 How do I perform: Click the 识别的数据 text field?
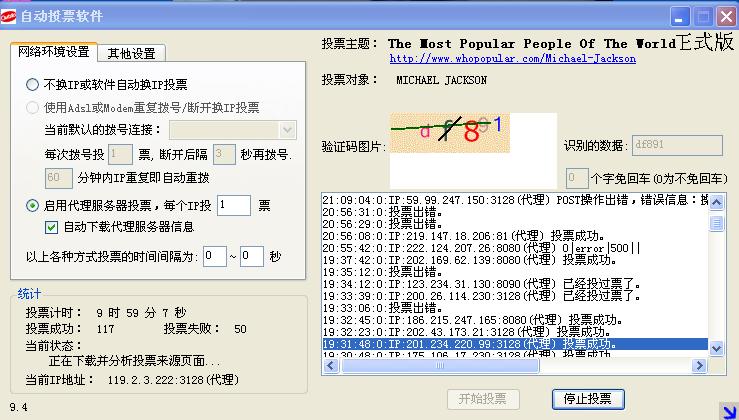click(677, 145)
